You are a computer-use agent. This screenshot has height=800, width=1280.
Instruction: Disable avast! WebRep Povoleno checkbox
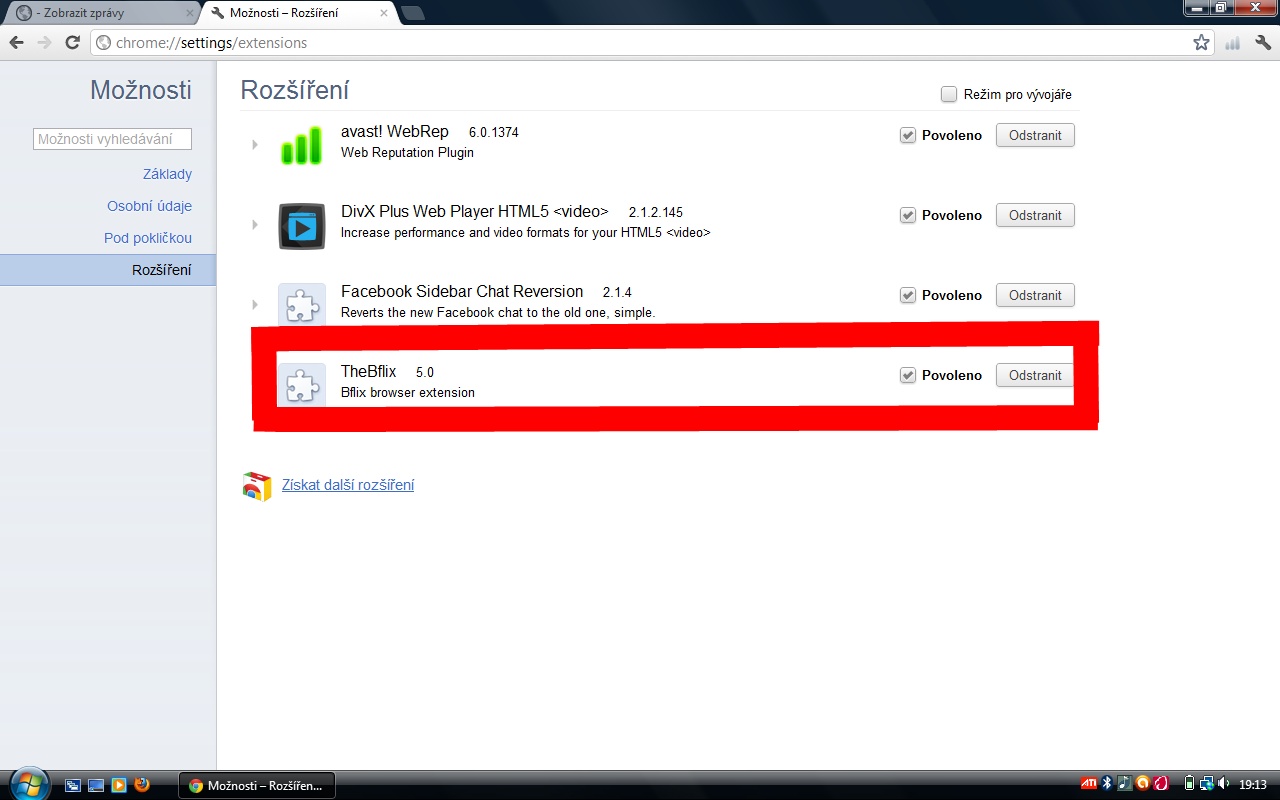908,135
